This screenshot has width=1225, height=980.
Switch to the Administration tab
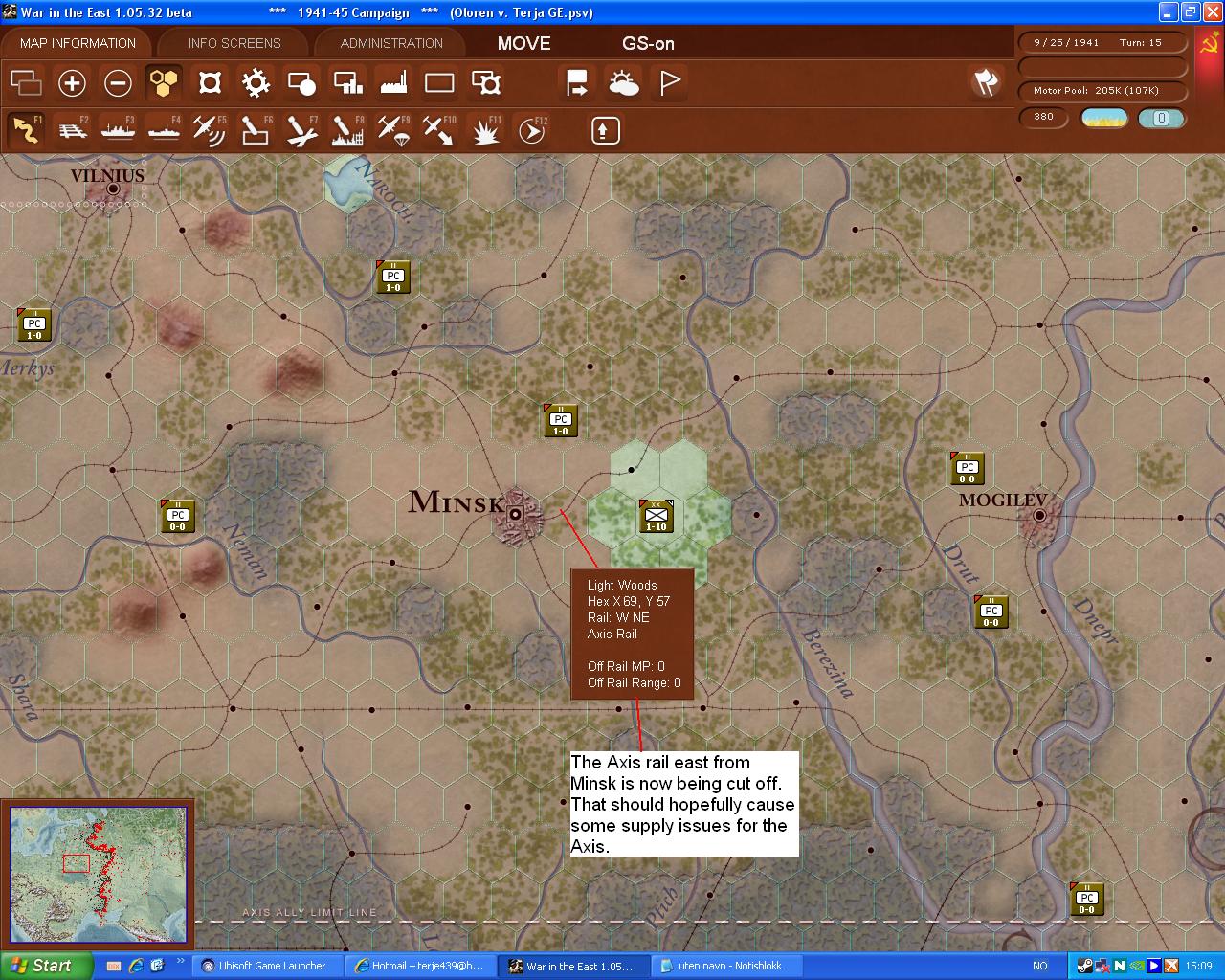[391, 43]
